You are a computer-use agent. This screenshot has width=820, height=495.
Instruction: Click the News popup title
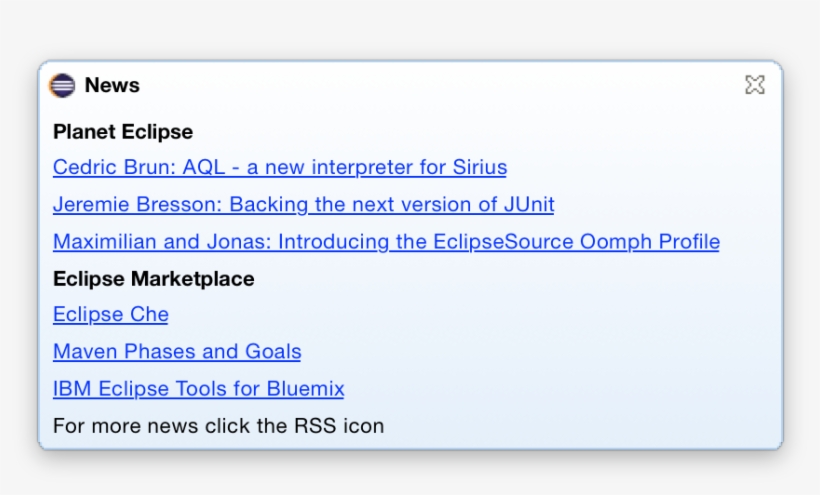click(112, 86)
